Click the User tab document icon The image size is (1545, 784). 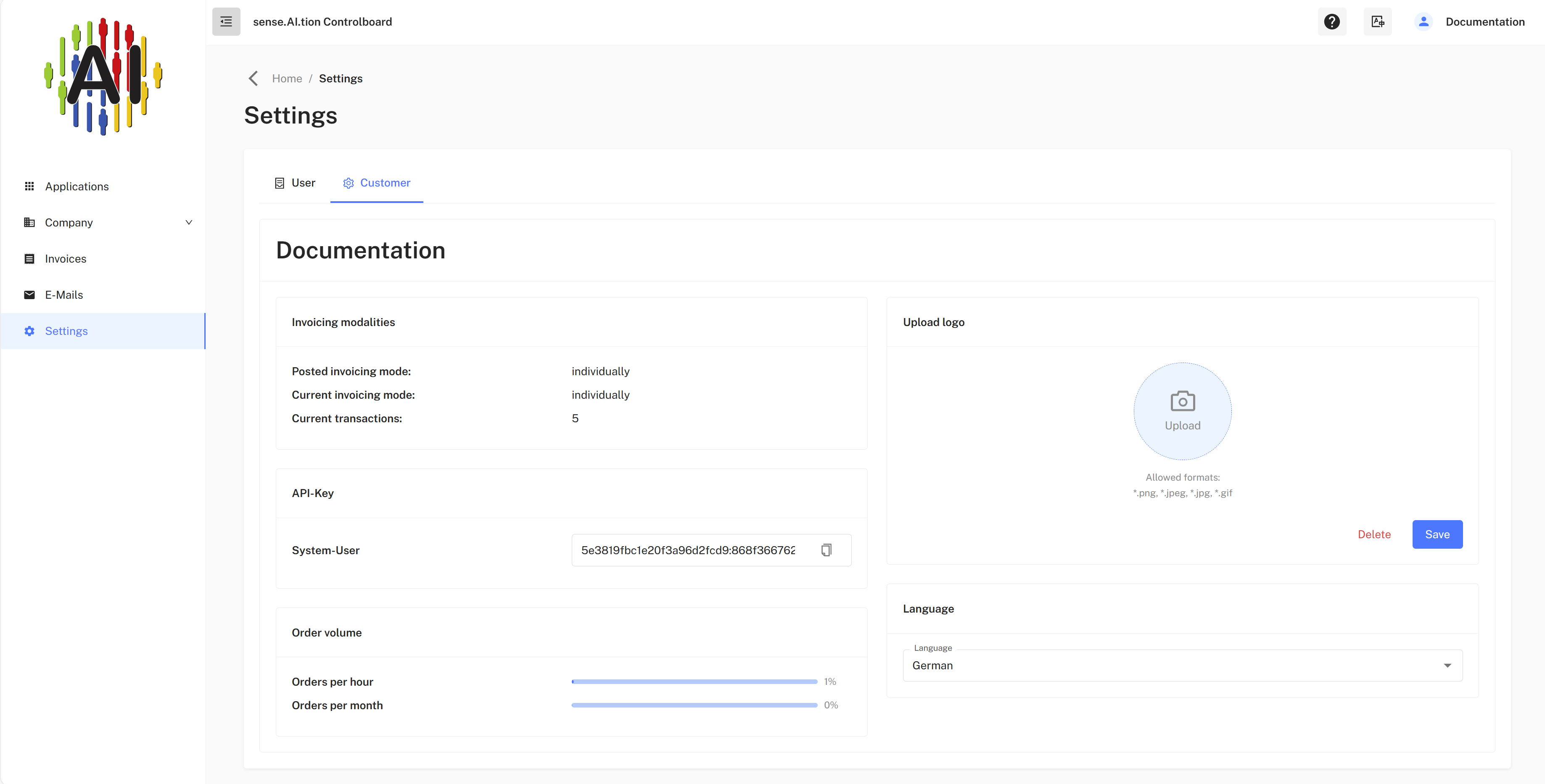click(x=280, y=183)
